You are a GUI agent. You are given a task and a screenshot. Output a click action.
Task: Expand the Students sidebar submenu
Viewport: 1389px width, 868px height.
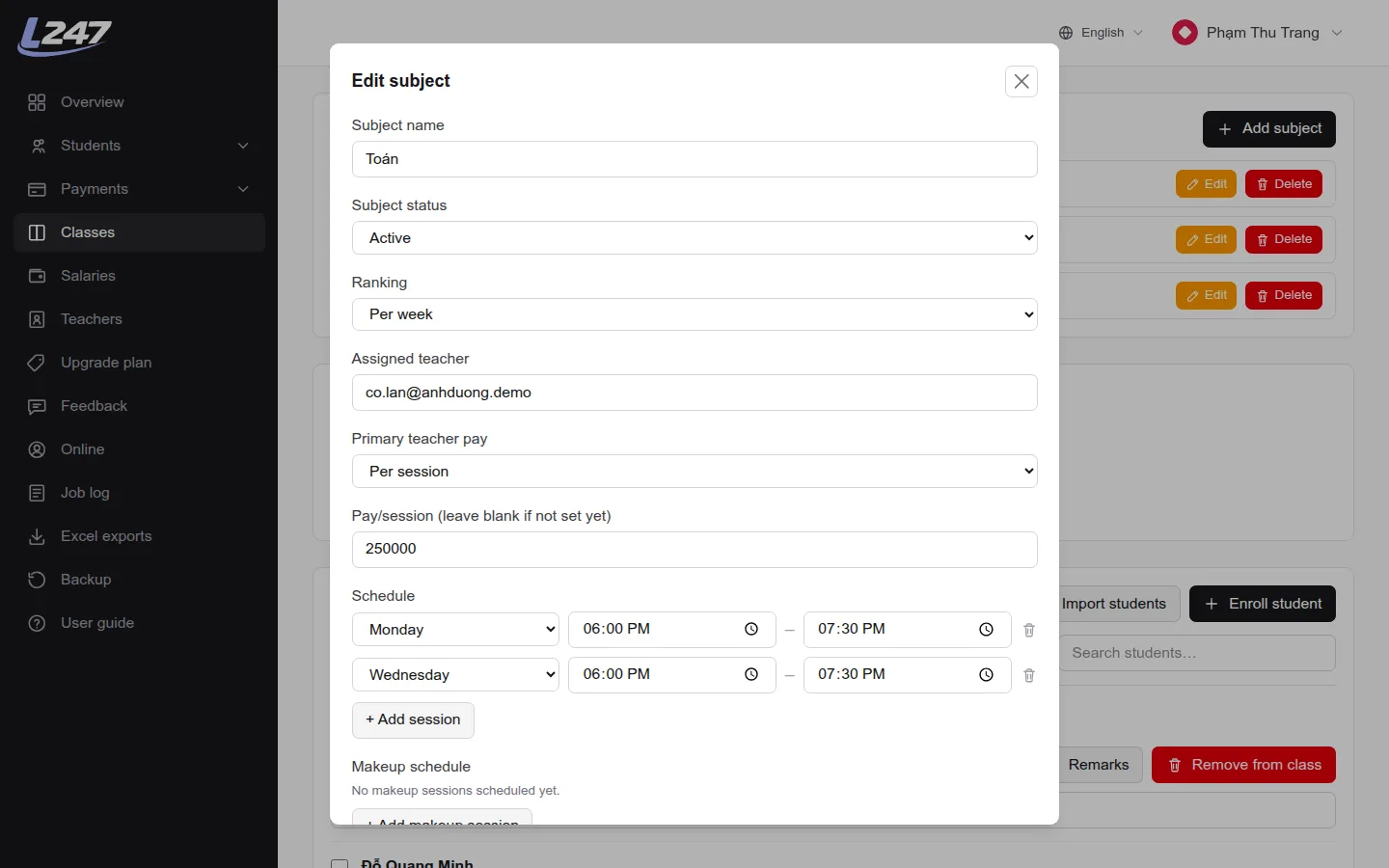tap(243, 146)
